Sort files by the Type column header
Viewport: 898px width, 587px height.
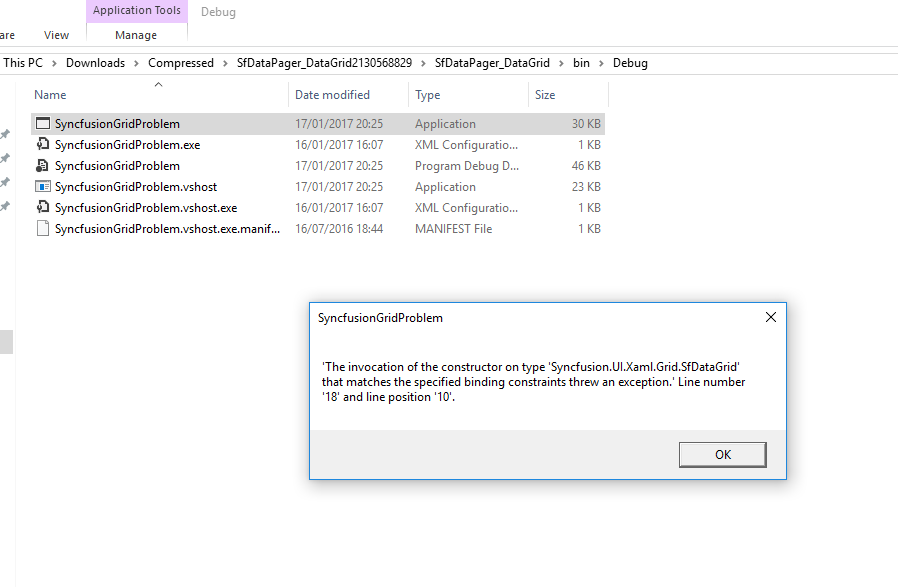tap(428, 94)
